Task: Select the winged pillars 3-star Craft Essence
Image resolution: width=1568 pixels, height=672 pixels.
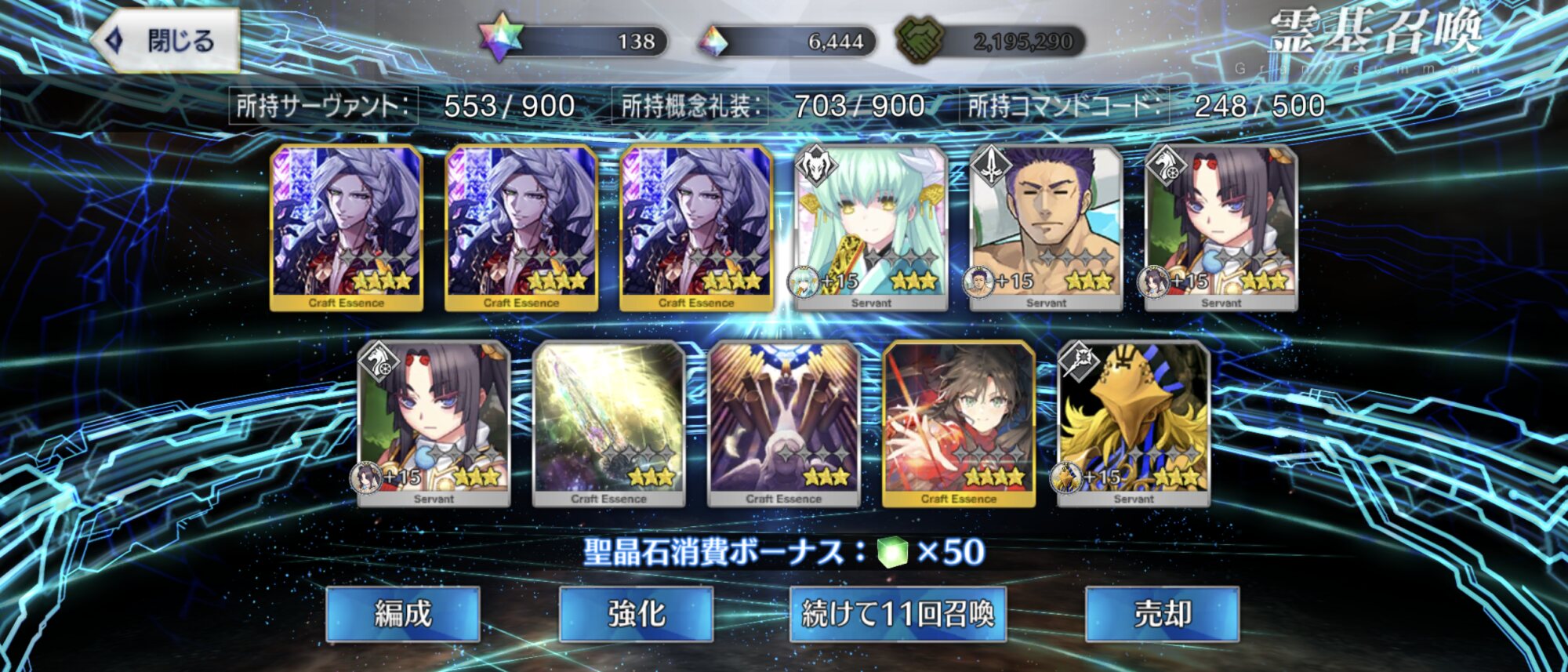Action: [783, 424]
